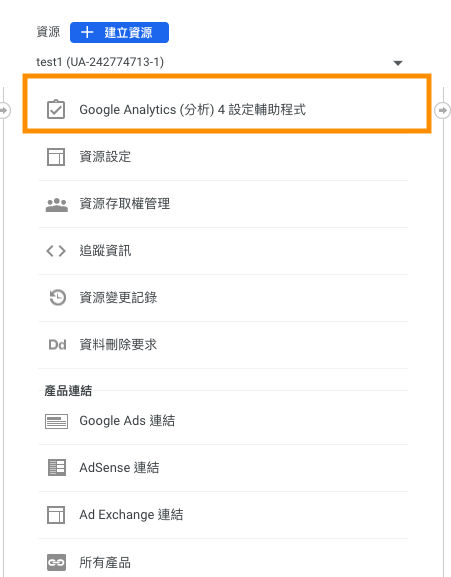Click the people icon for 資源存取權管理
The image size is (451, 577).
tap(57, 205)
